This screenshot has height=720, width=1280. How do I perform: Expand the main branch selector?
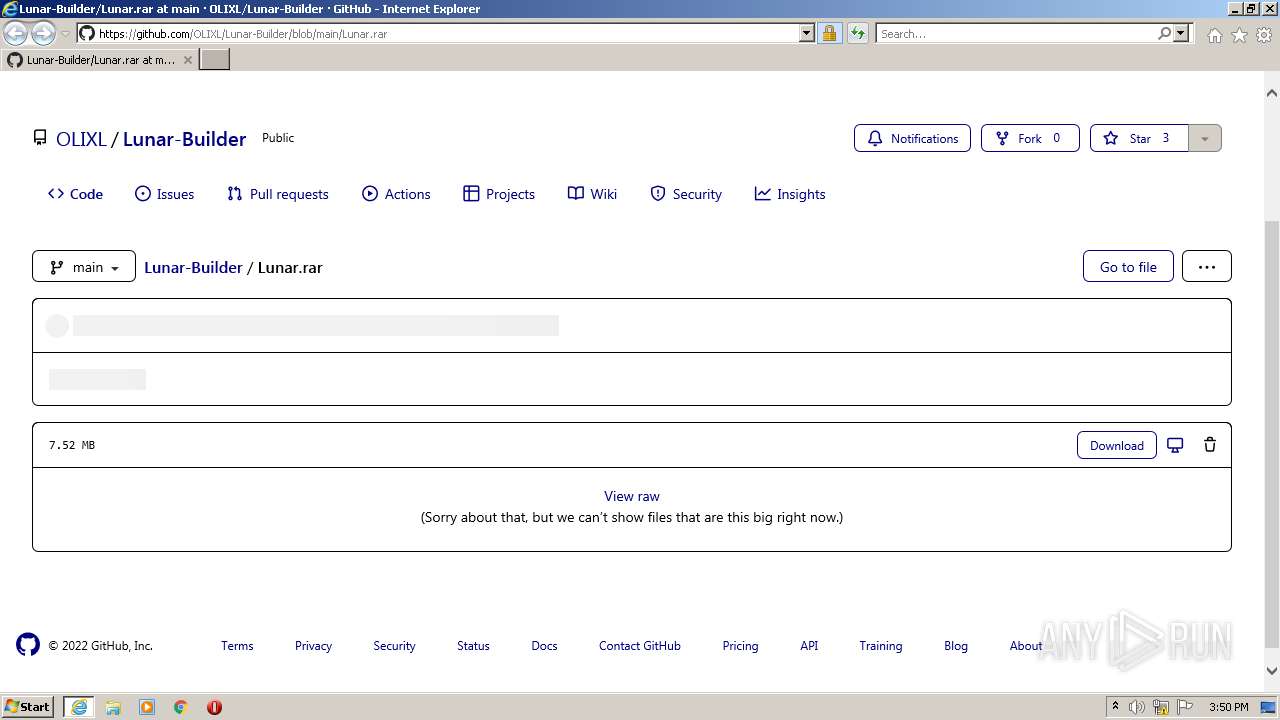84,266
